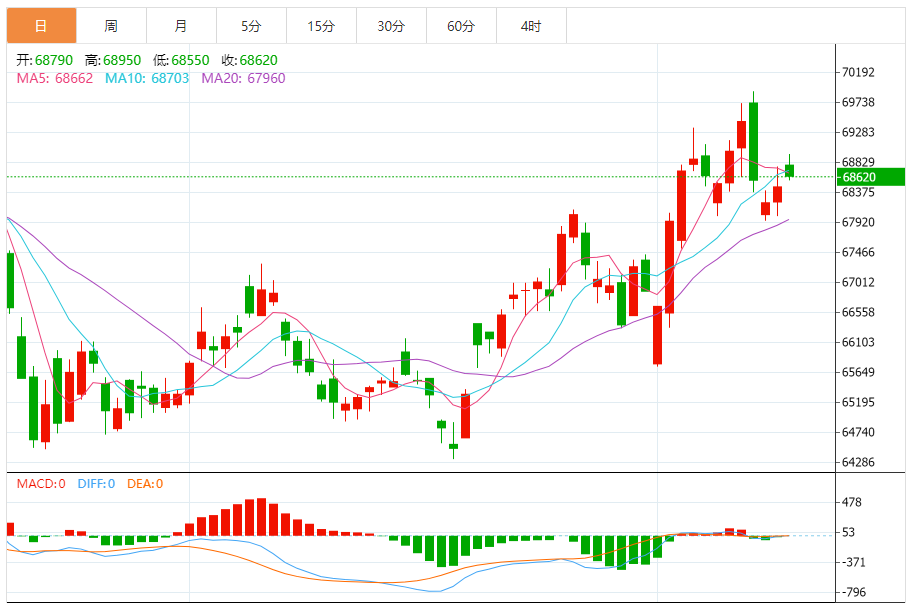Click the closing price 收:68620

pos(249,60)
